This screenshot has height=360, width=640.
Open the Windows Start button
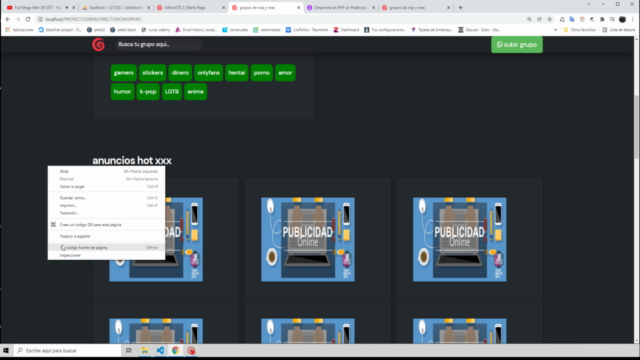tap(6, 351)
